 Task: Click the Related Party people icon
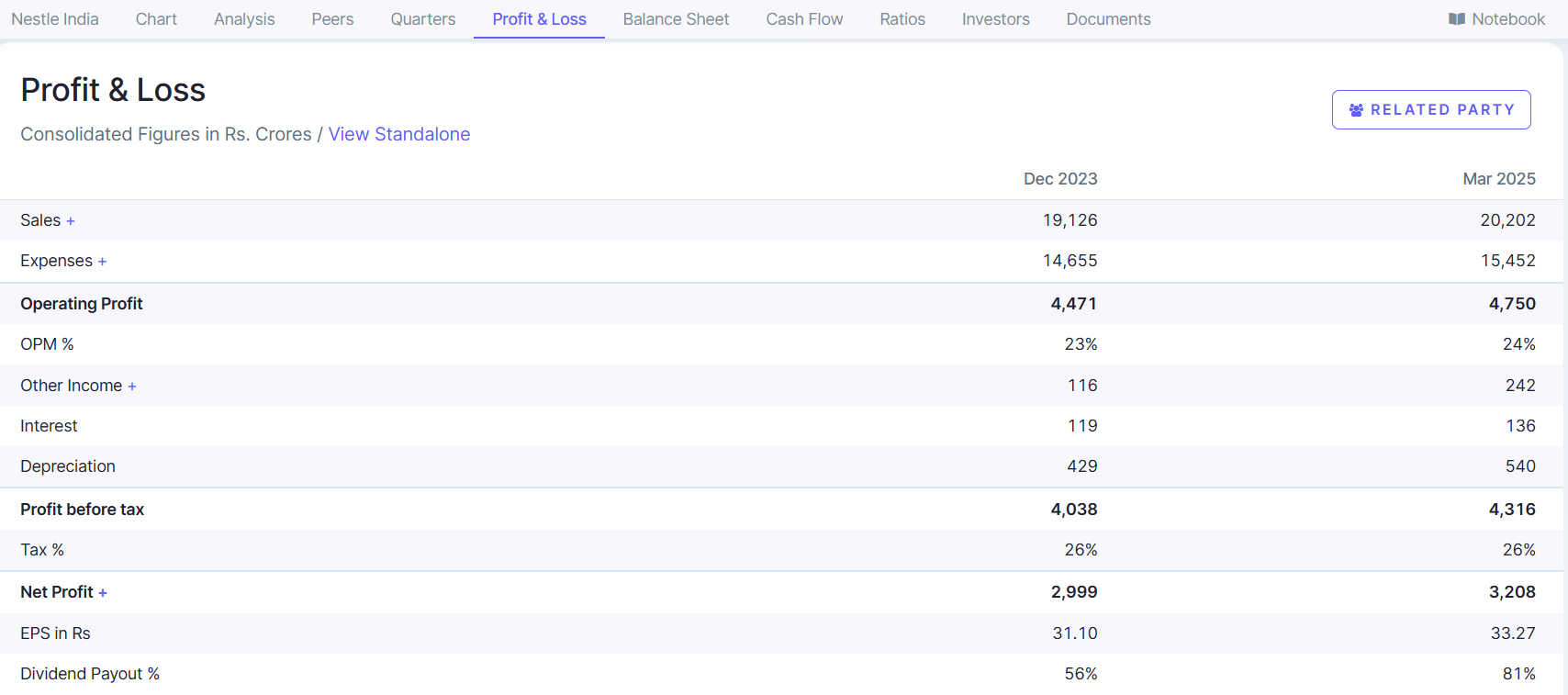click(x=1356, y=110)
